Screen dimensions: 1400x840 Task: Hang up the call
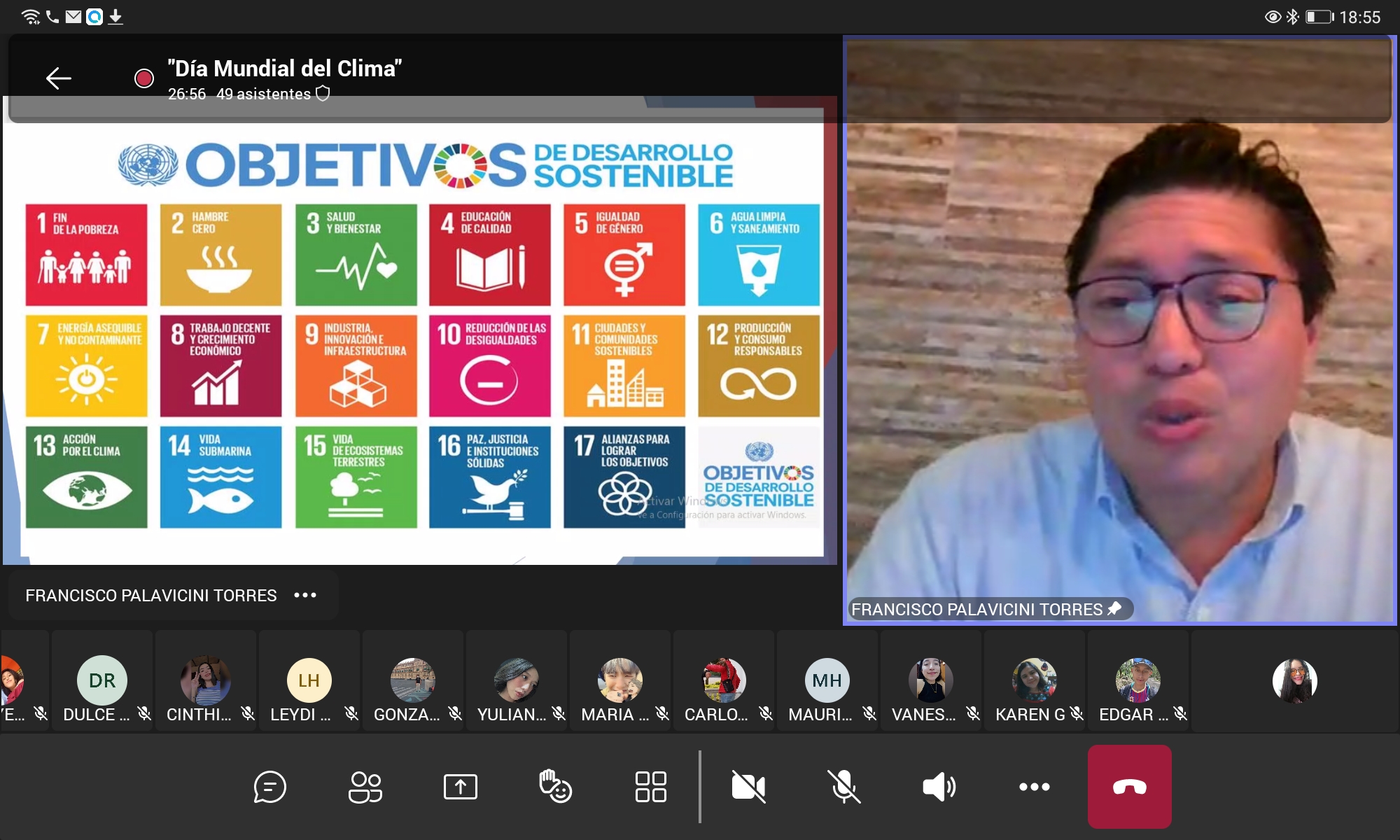1129,787
